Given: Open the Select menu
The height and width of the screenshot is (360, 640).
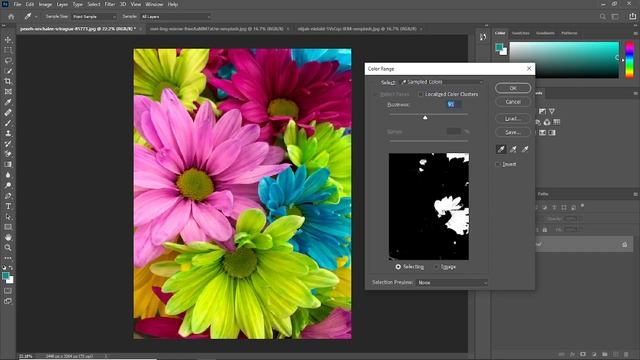Looking at the screenshot, I should [x=93, y=4].
